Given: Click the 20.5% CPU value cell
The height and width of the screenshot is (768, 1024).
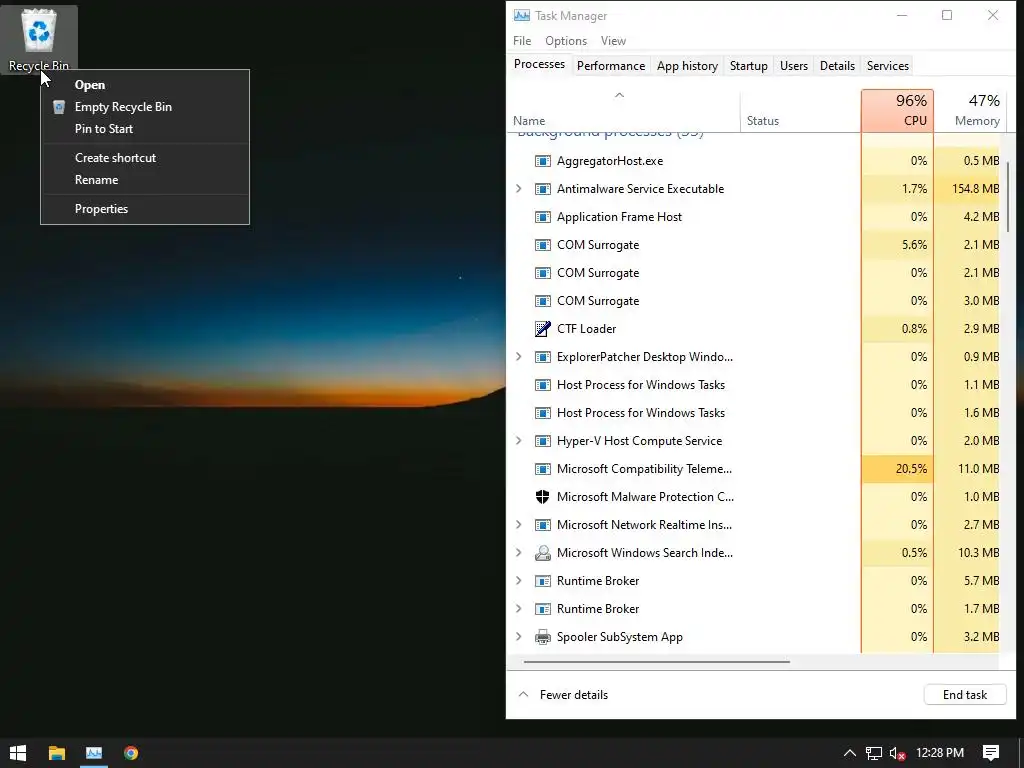Looking at the screenshot, I should point(897,469).
